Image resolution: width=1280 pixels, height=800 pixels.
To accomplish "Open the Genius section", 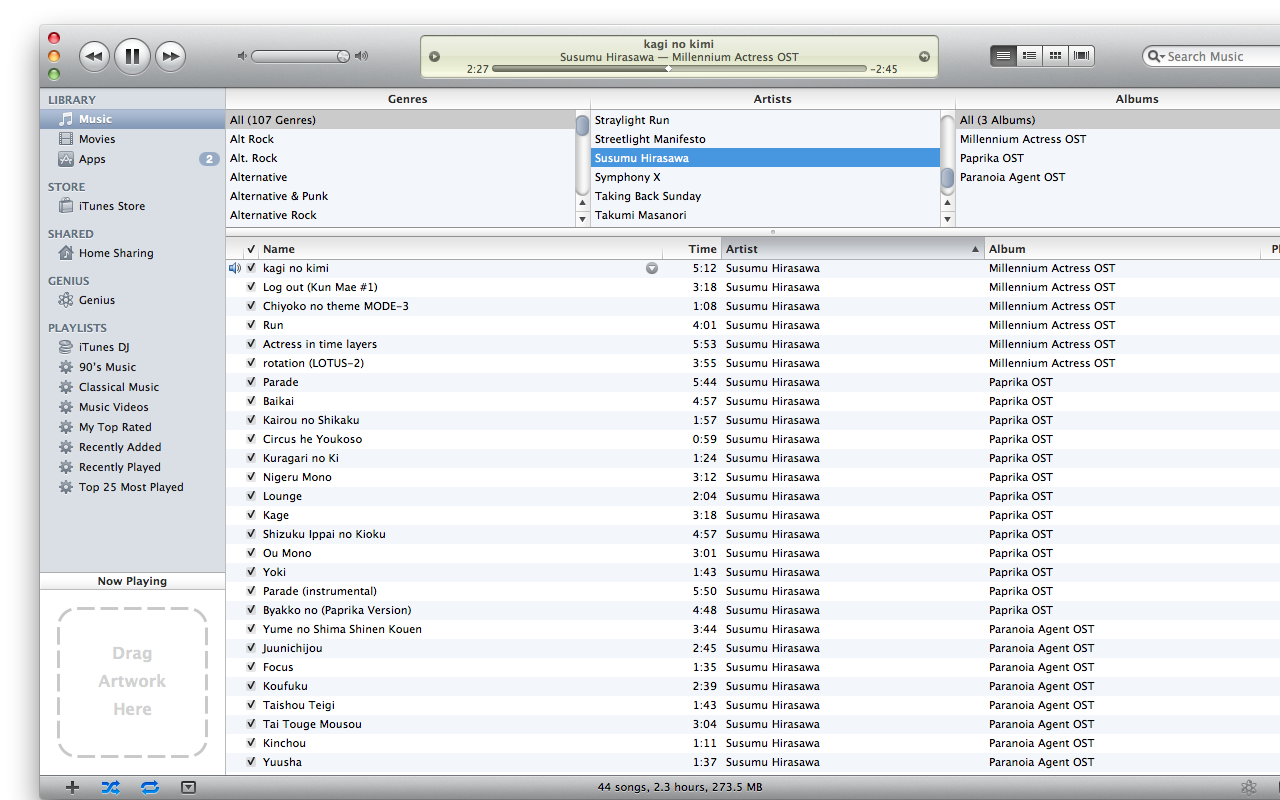I will (132, 300).
